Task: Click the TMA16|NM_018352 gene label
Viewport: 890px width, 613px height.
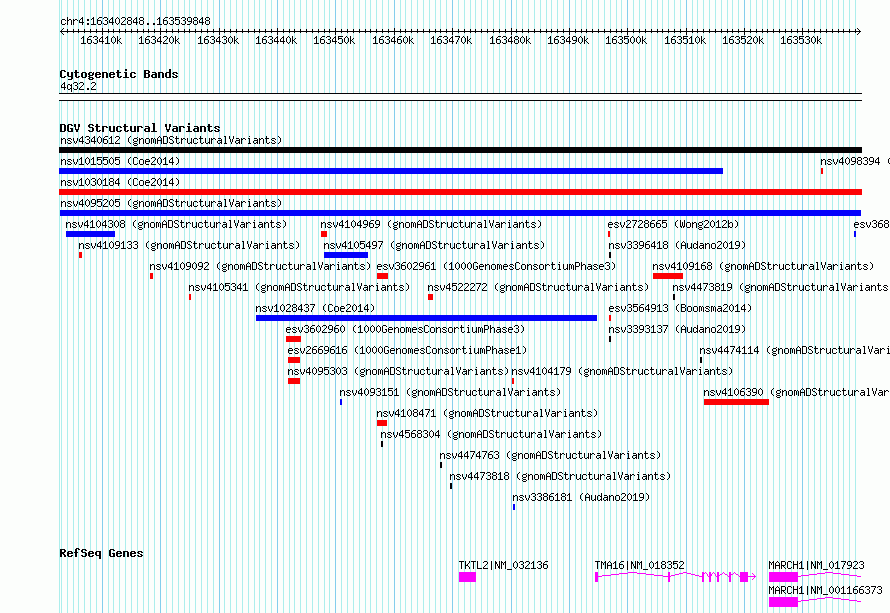Action: point(640,565)
